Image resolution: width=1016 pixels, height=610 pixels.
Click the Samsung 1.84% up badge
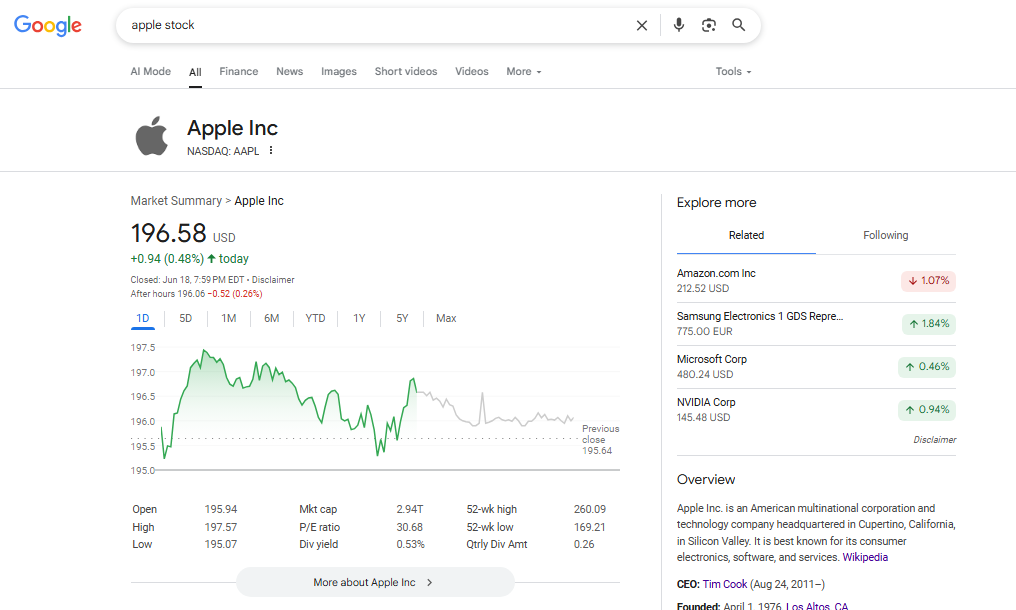[929, 323]
